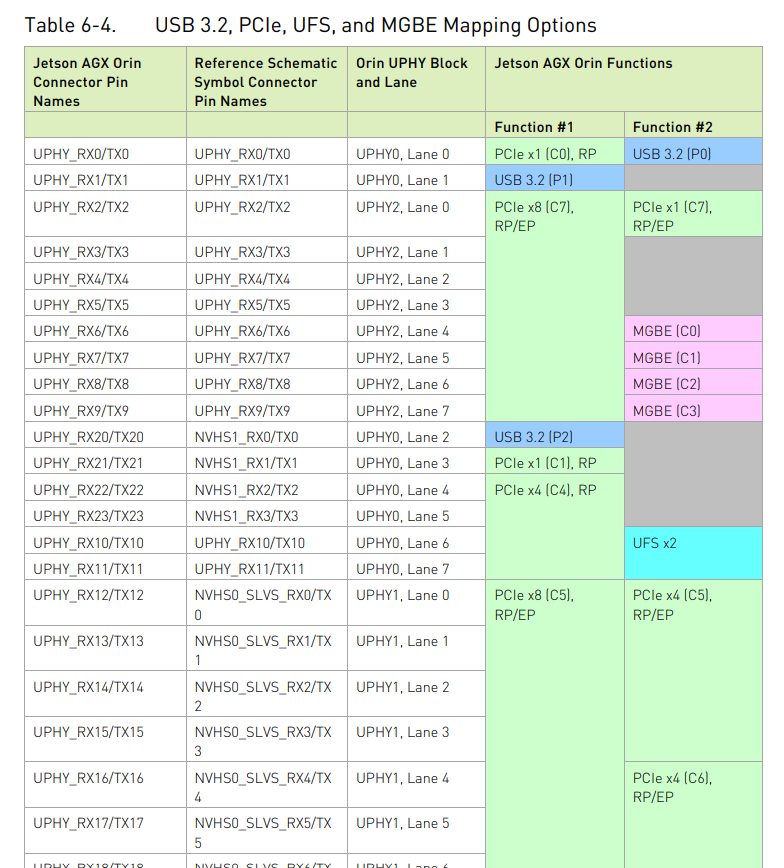Click the 'NVHS1_RX3/TX3' cell
The width and height of the screenshot is (784, 868).
[267, 514]
